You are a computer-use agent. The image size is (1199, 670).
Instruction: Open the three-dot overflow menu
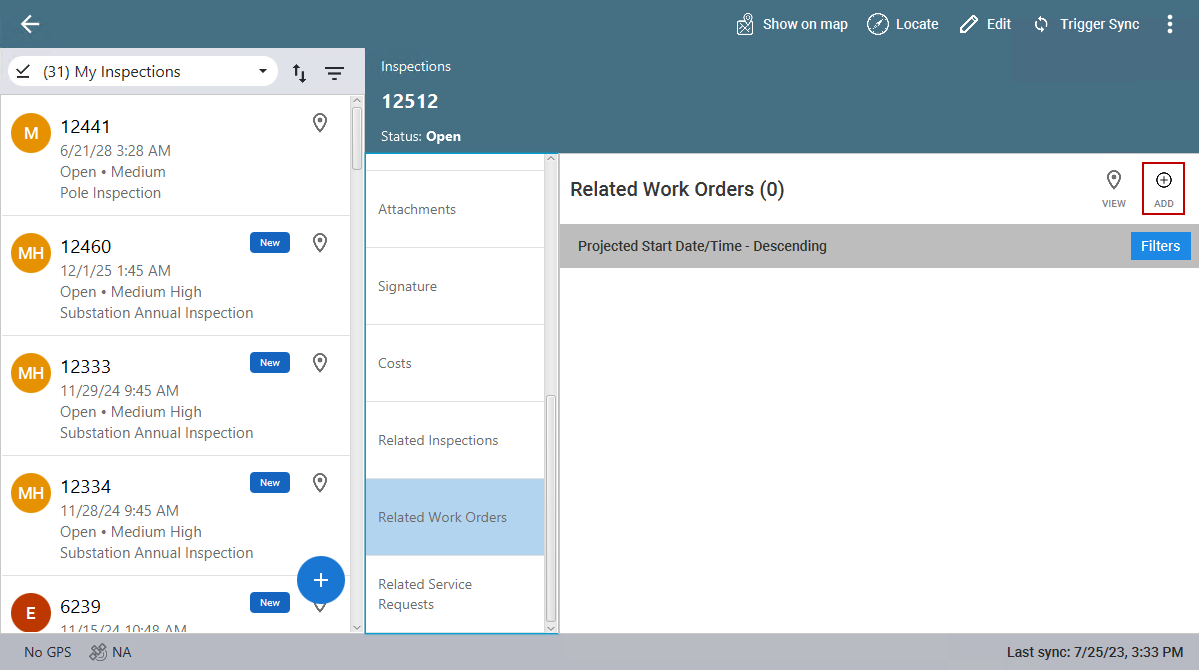point(1169,24)
